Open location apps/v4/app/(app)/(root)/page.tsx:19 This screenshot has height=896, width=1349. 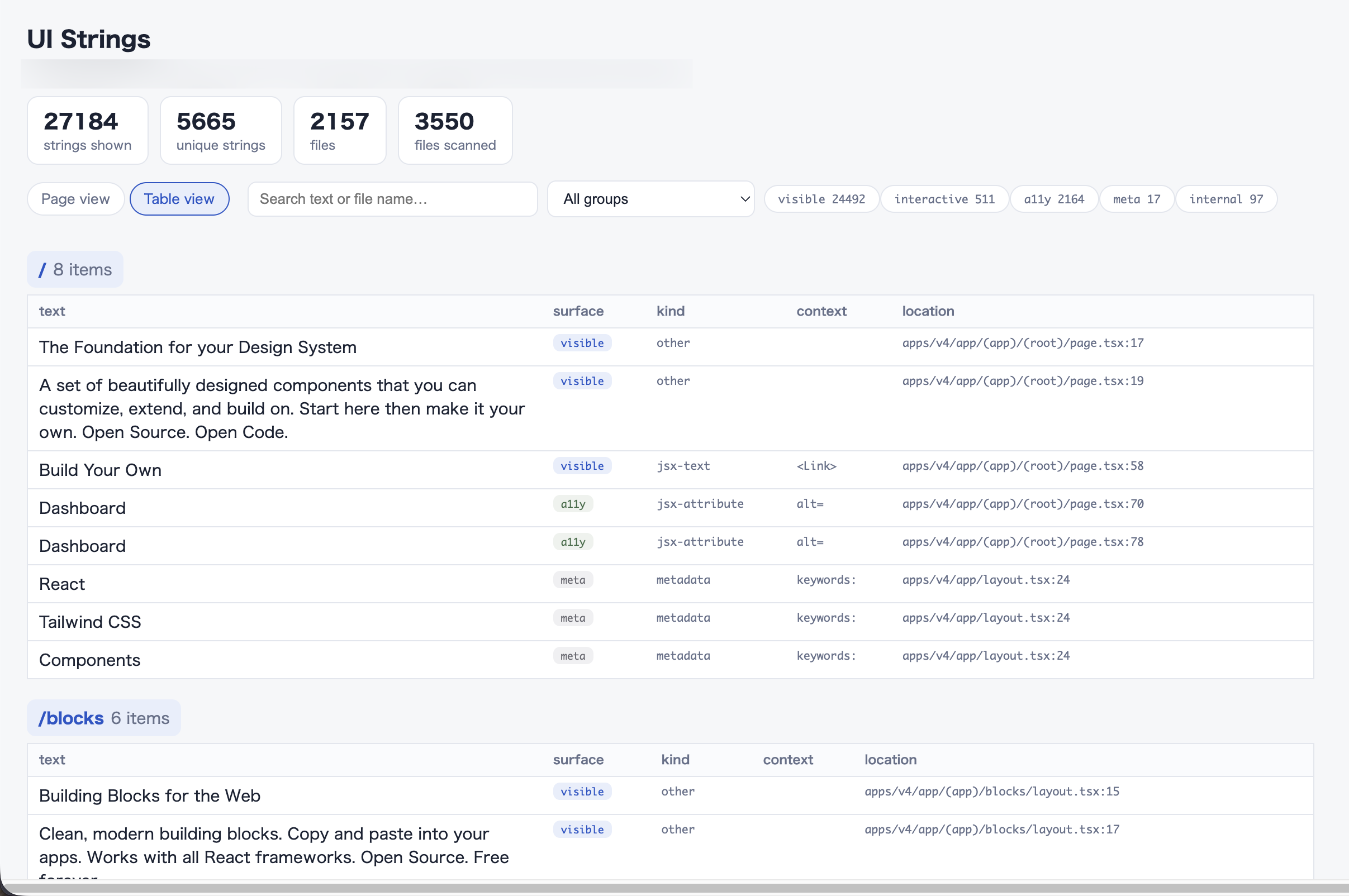pos(1023,380)
